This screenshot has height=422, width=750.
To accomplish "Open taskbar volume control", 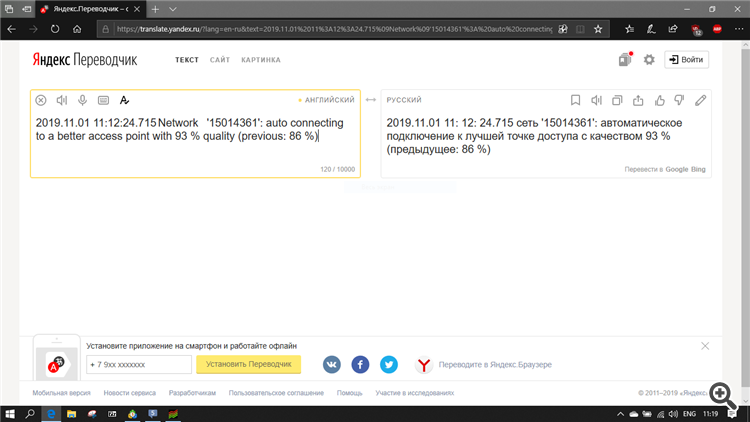I will click(673, 414).
